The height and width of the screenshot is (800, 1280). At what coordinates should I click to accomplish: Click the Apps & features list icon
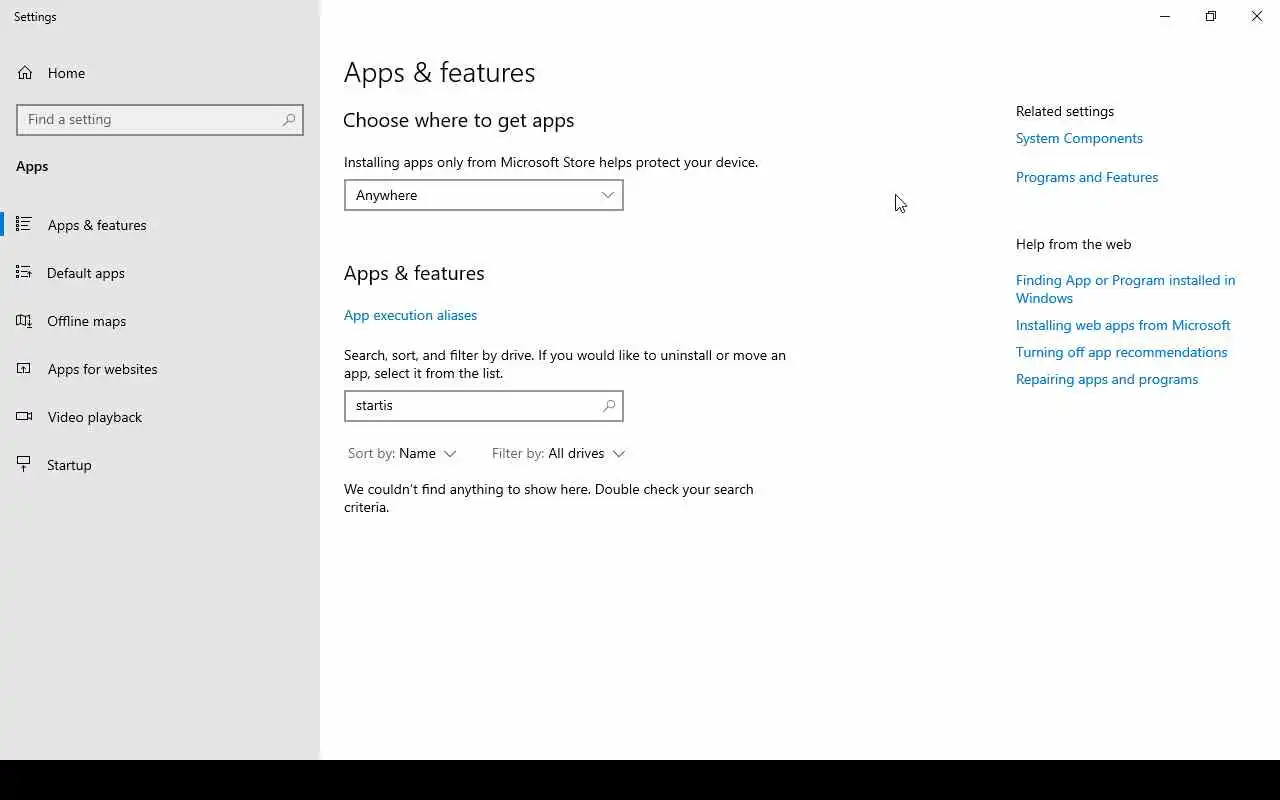click(24, 224)
